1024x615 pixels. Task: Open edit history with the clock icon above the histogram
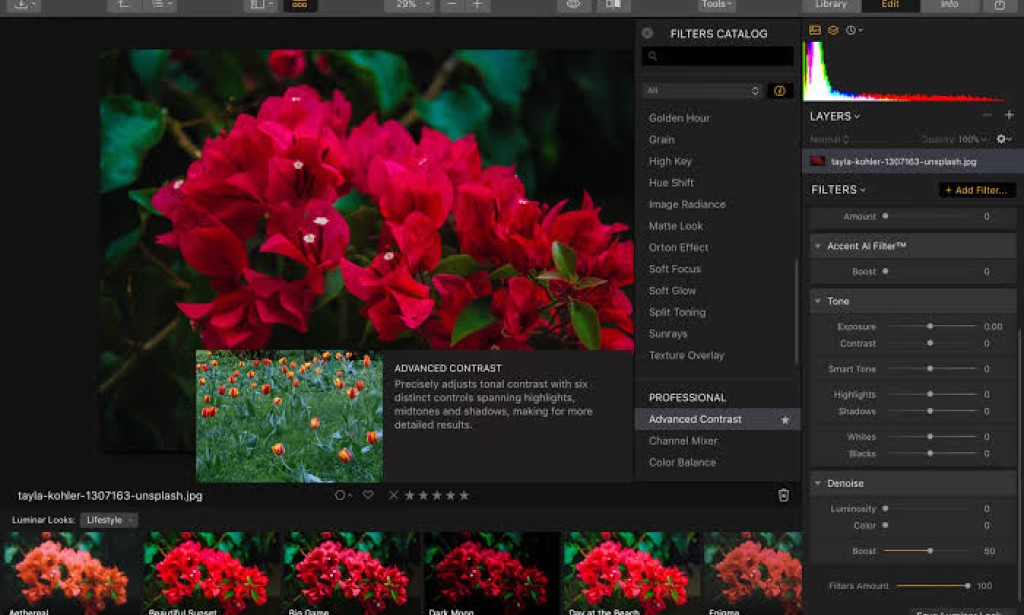[x=850, y=31]
